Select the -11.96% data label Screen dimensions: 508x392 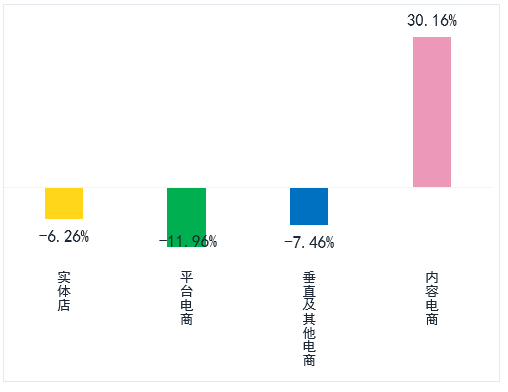point(188,241)
